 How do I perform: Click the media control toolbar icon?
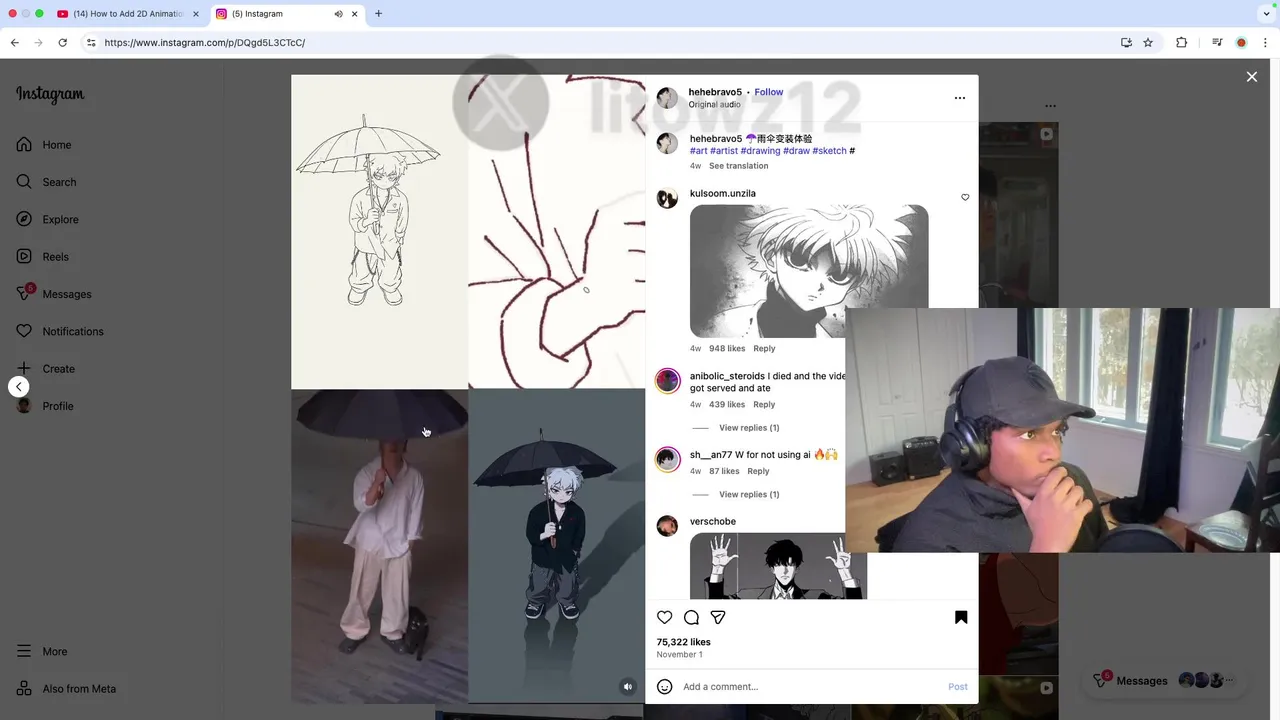tap(1217, 43)
